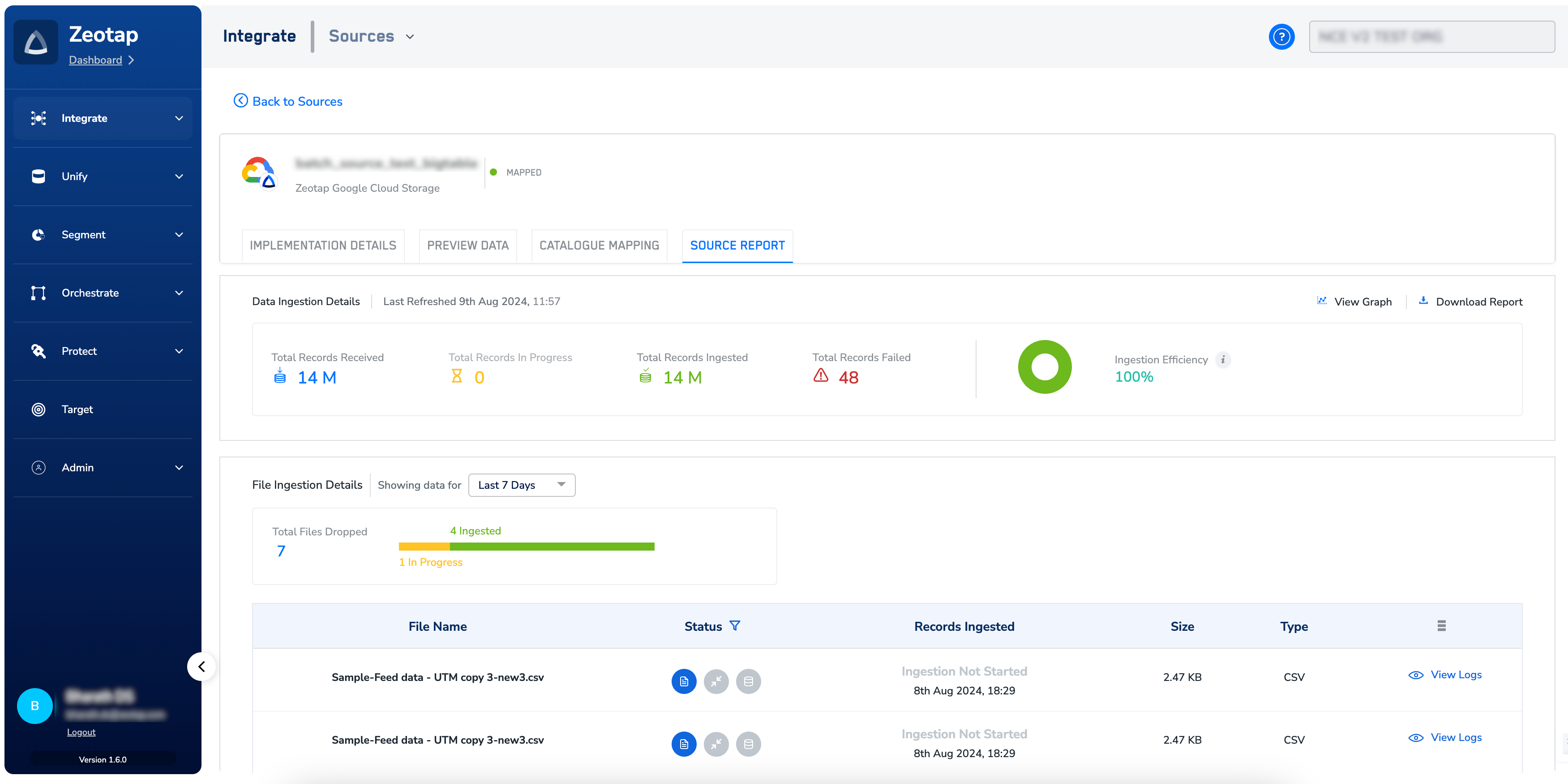The image size is (1568, 784).
Task: Go Back to Sources
Action: pyautogui.click(x=288, y=101)
